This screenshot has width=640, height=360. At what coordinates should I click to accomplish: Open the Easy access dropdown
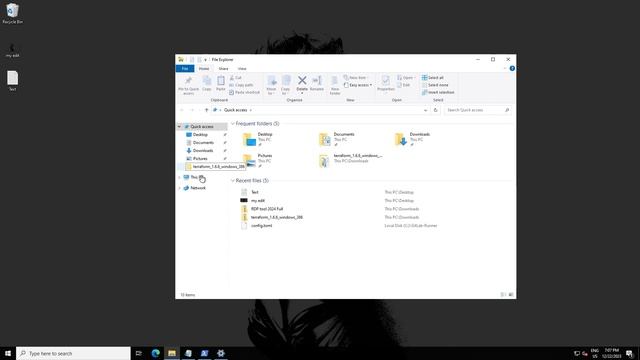[358, 85]
